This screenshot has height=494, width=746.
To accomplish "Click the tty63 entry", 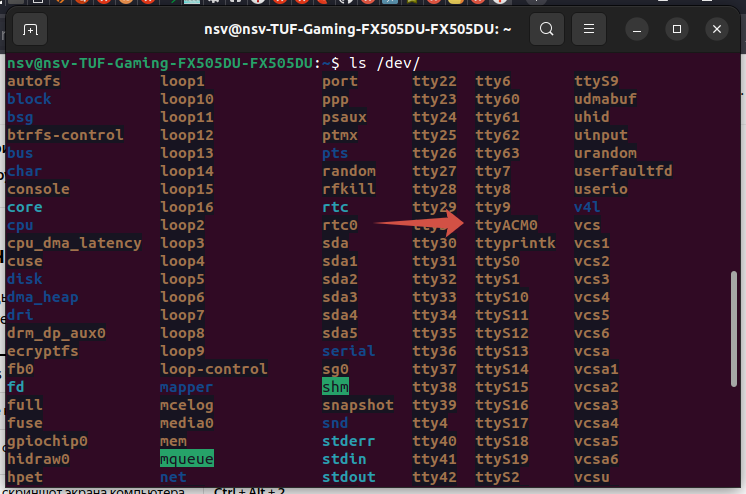I will pos(497,153).
